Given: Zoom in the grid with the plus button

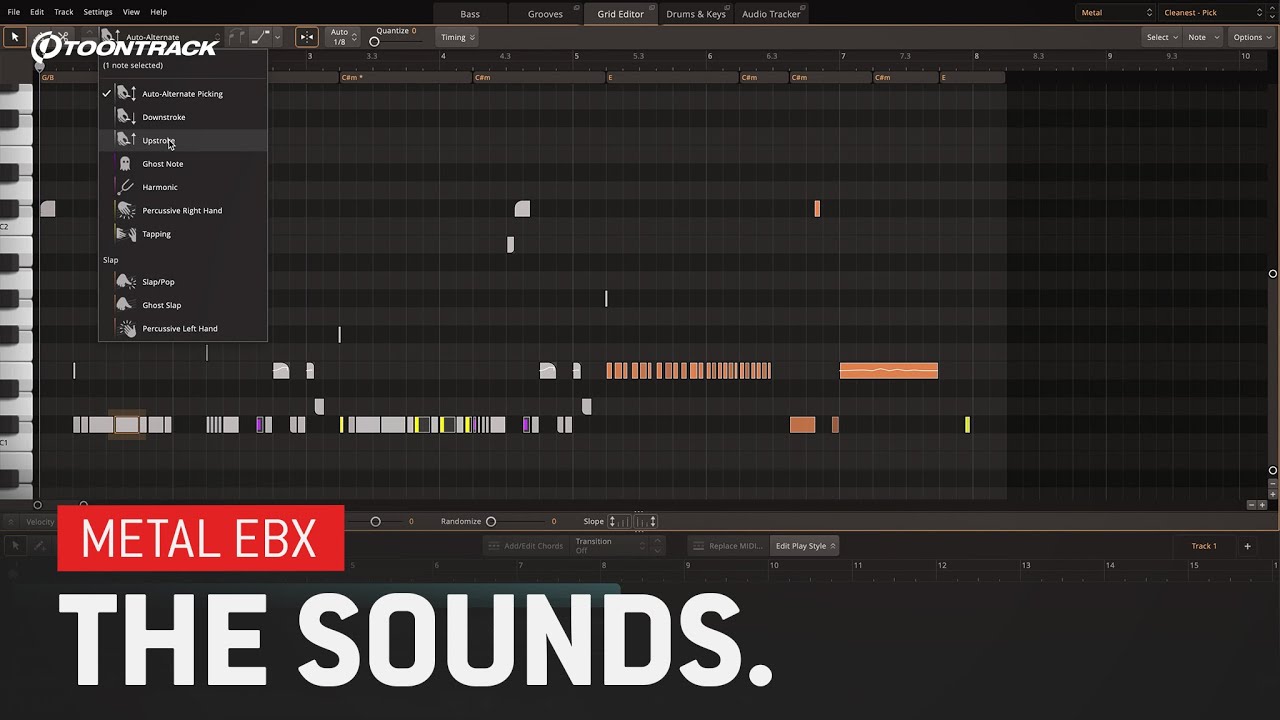Looking at the screenshot, I should (x=1263, y=505).
